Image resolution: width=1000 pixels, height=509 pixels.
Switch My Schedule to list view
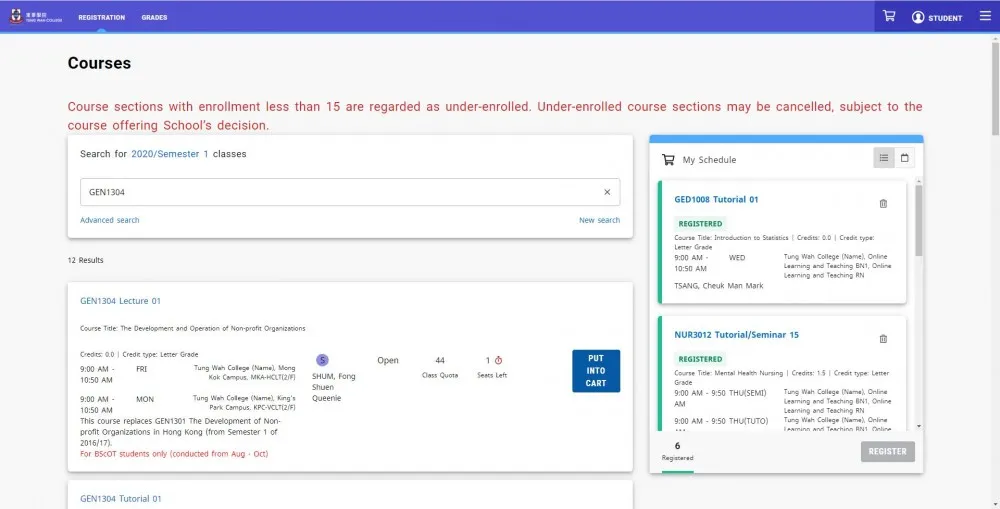(884, 158)
